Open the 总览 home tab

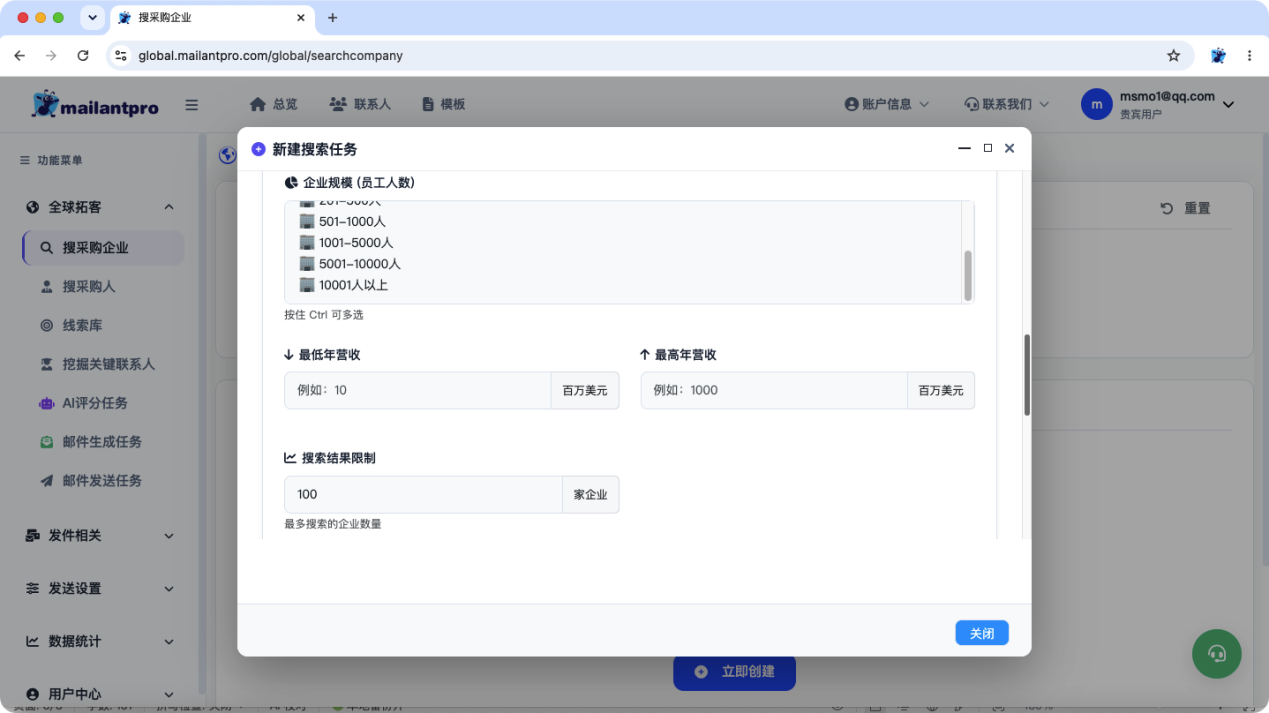(274, 104)
